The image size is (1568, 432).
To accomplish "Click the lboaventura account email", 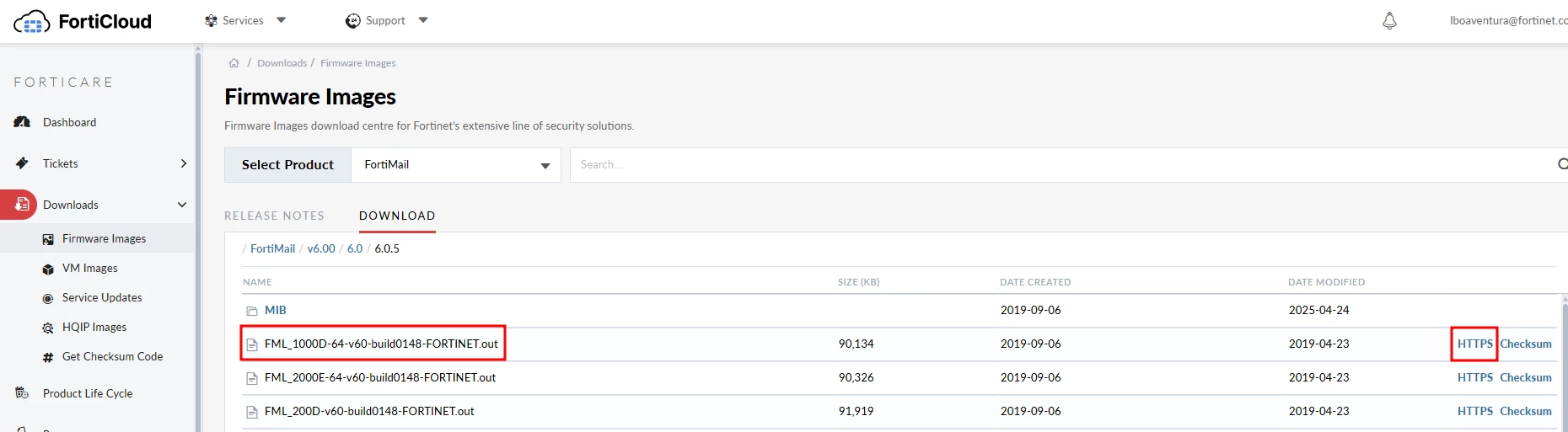I will pyautogui.click(x=1509, y=20).
